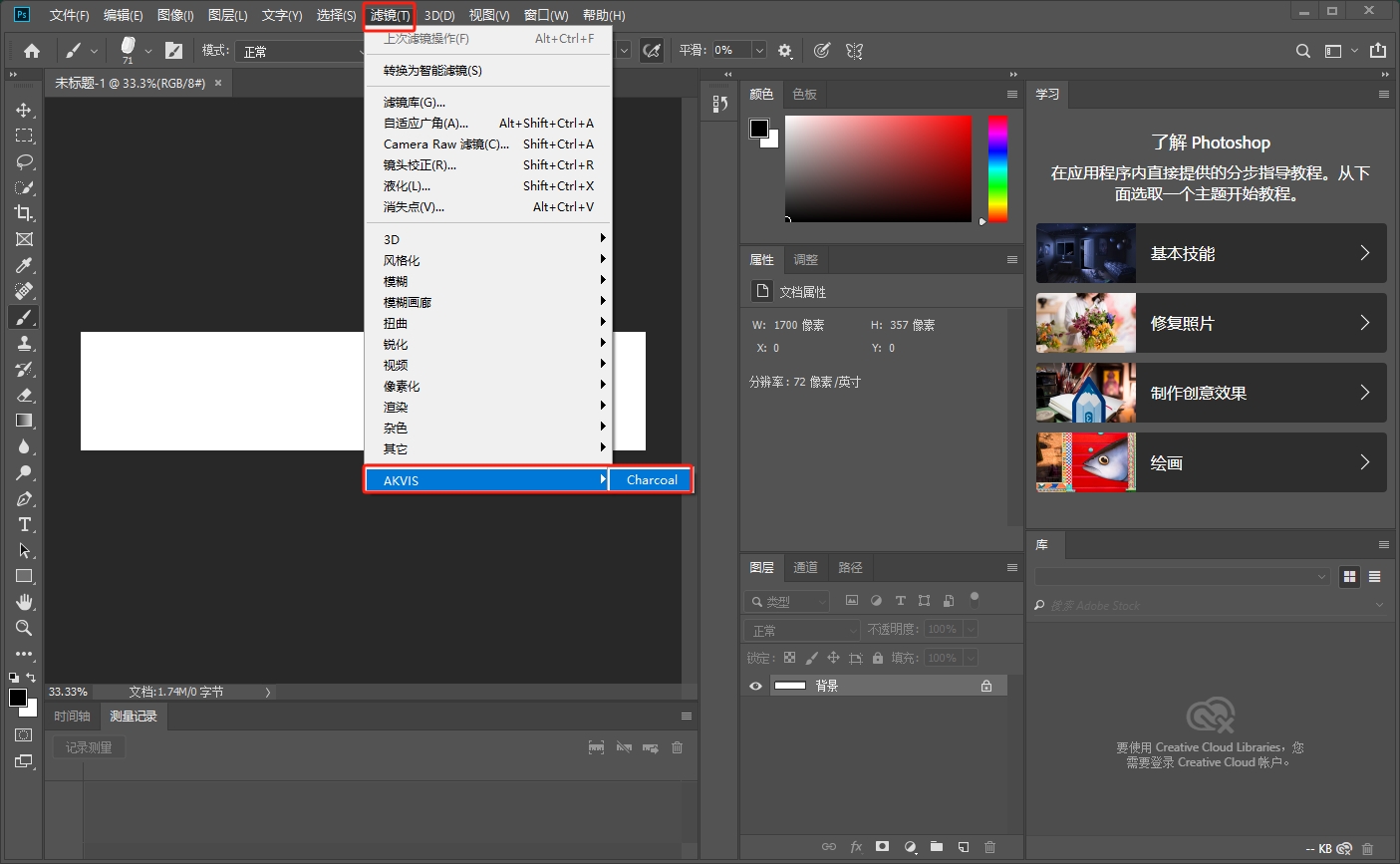The height and width of the screenshot is (864, 1400).
Task: Expand the 风格化 filter submenu
Action: pyautogui.click(x=488, y=260)
